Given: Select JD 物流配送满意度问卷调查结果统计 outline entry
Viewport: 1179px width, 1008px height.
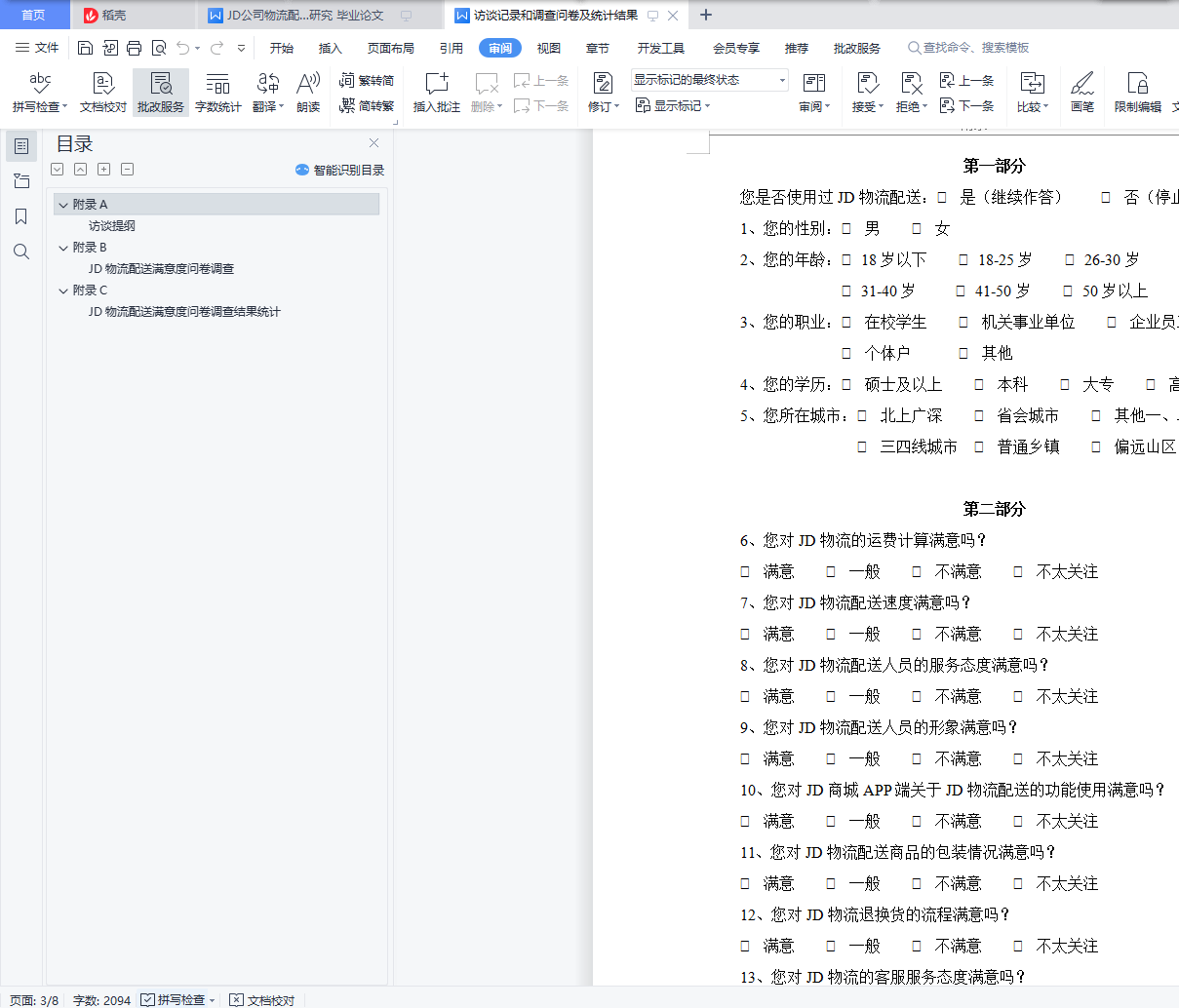Looking at the screenshot, I should coord(184,312).
